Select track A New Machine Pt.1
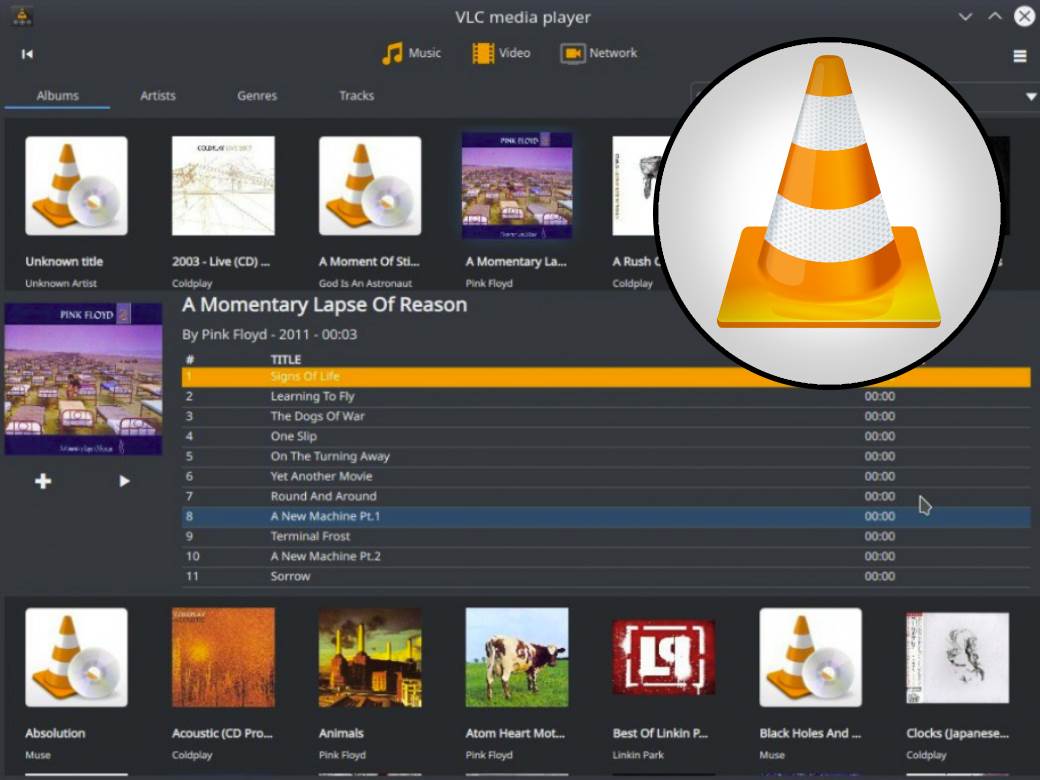The width and height of the screenshot is (1040, 780). pos(325,516)
